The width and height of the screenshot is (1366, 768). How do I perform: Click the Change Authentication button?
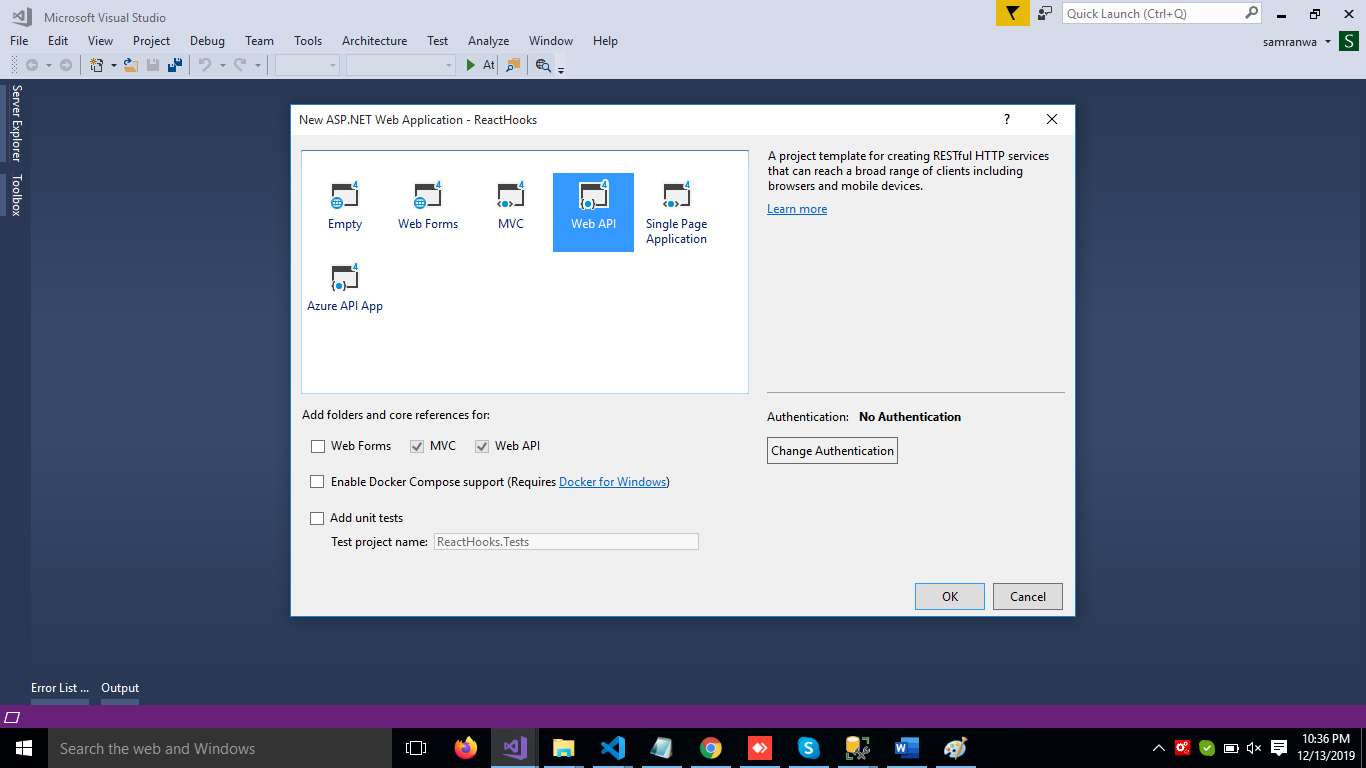pos(832,451)
